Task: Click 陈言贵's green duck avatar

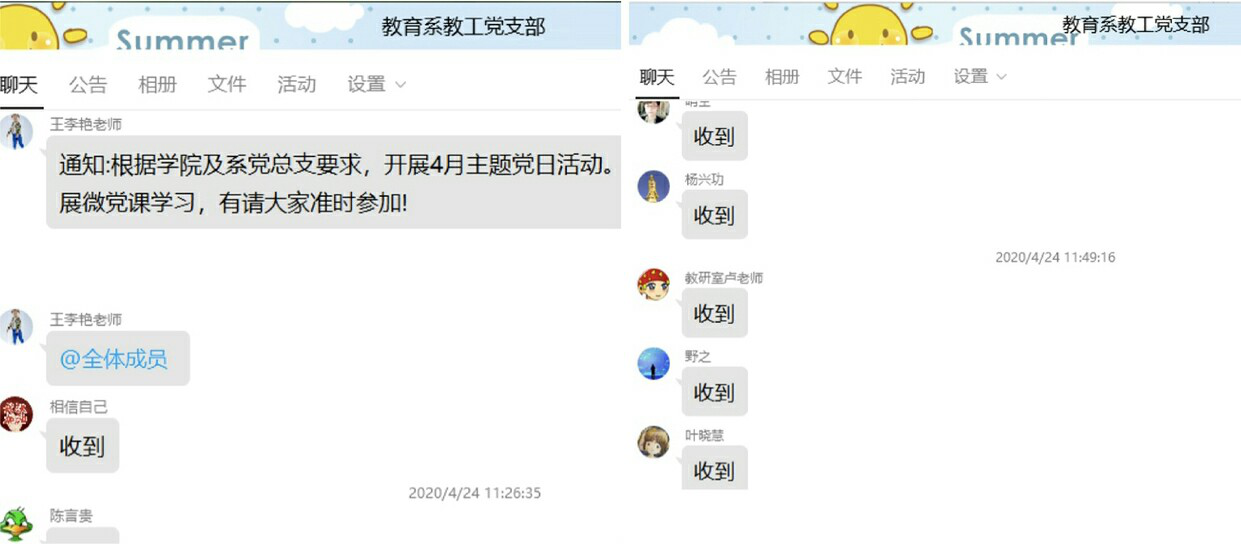Action: [16, 524]
